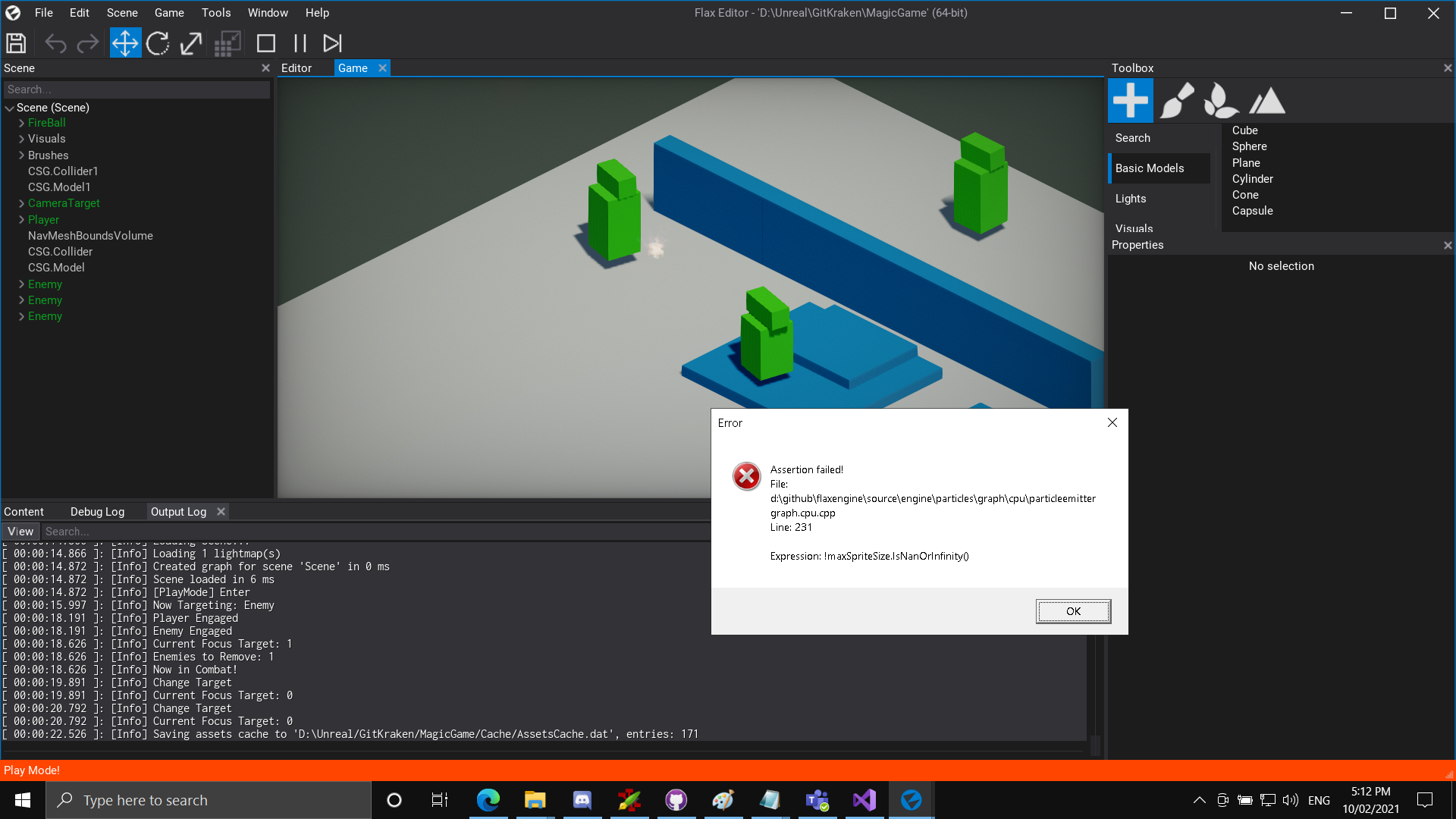Keep Basic Models category selected
The width and height of the screenshot is (1456, 819).
point(1149,168)
